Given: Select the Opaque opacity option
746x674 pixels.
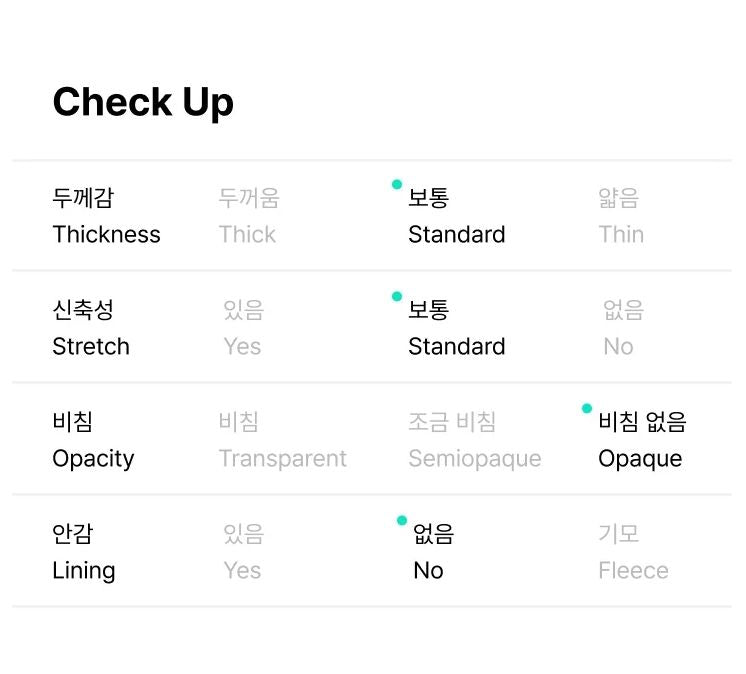Looking at the screenshot, I should [x=641, y=440].
